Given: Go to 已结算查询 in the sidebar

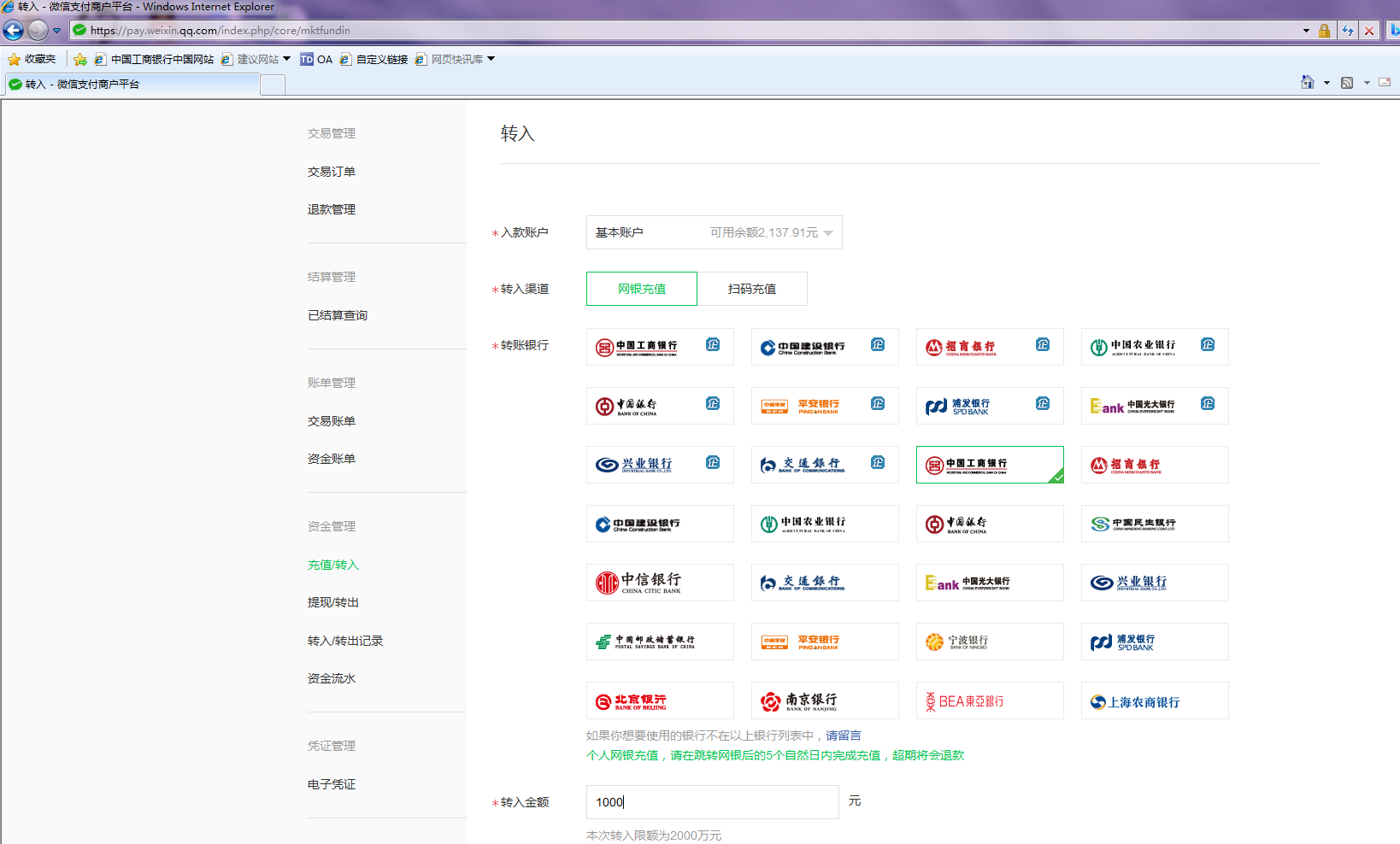Looking at the screenshot, I should tap(338, 315).
